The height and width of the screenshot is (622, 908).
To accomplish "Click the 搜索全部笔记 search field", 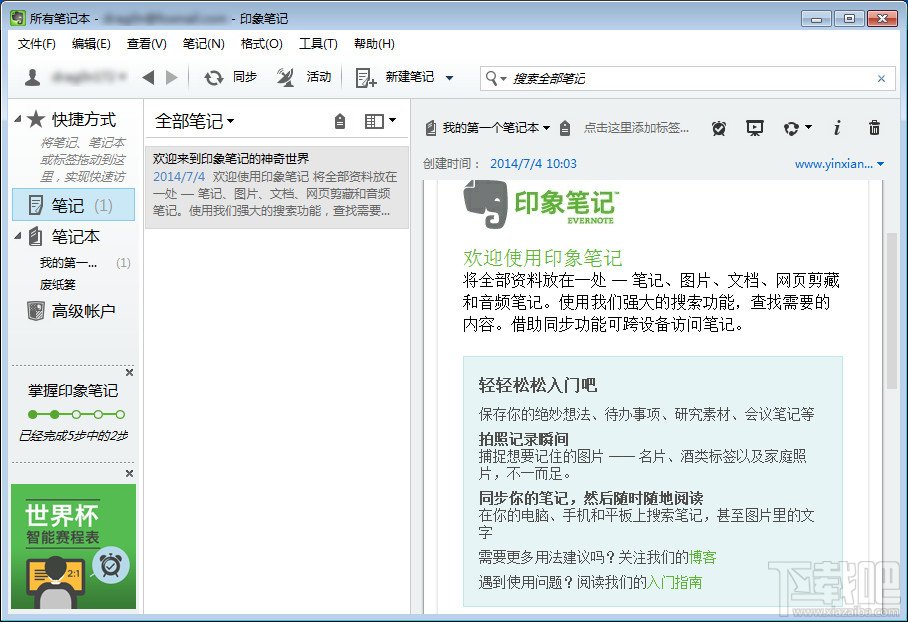I will [x=689, y=78].
